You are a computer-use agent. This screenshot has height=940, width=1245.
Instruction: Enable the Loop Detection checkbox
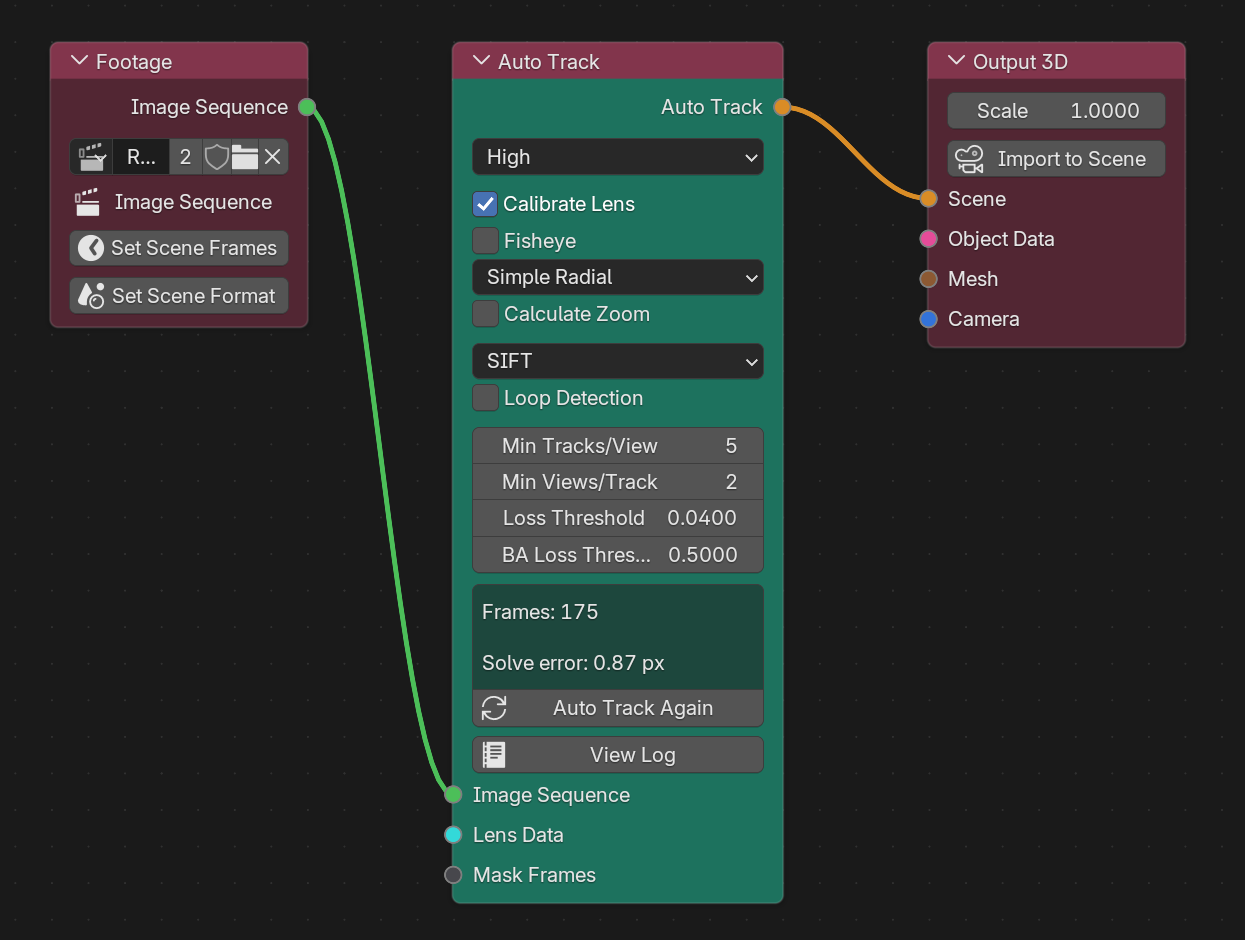(x=485, y=398)
